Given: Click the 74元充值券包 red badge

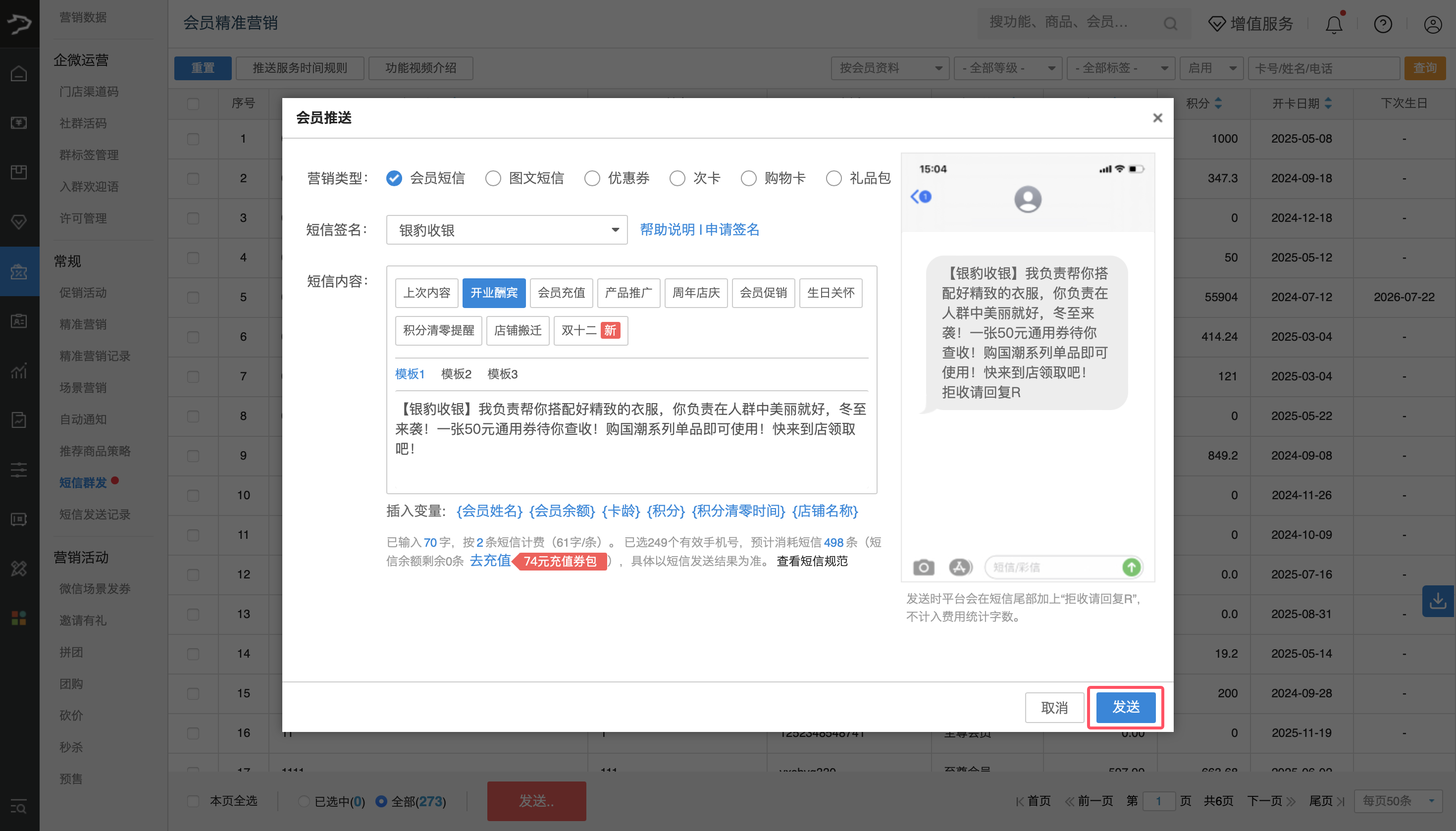Looking at the screenshot, I should [560, 562].
